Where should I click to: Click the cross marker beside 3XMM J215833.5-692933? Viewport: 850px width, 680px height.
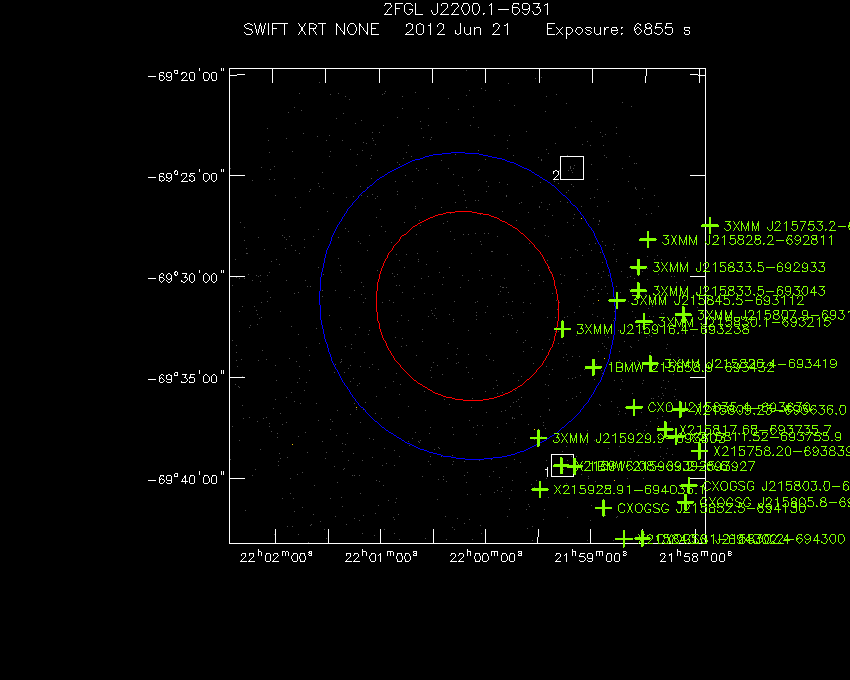pyautogui.click(x=638, y=267)
